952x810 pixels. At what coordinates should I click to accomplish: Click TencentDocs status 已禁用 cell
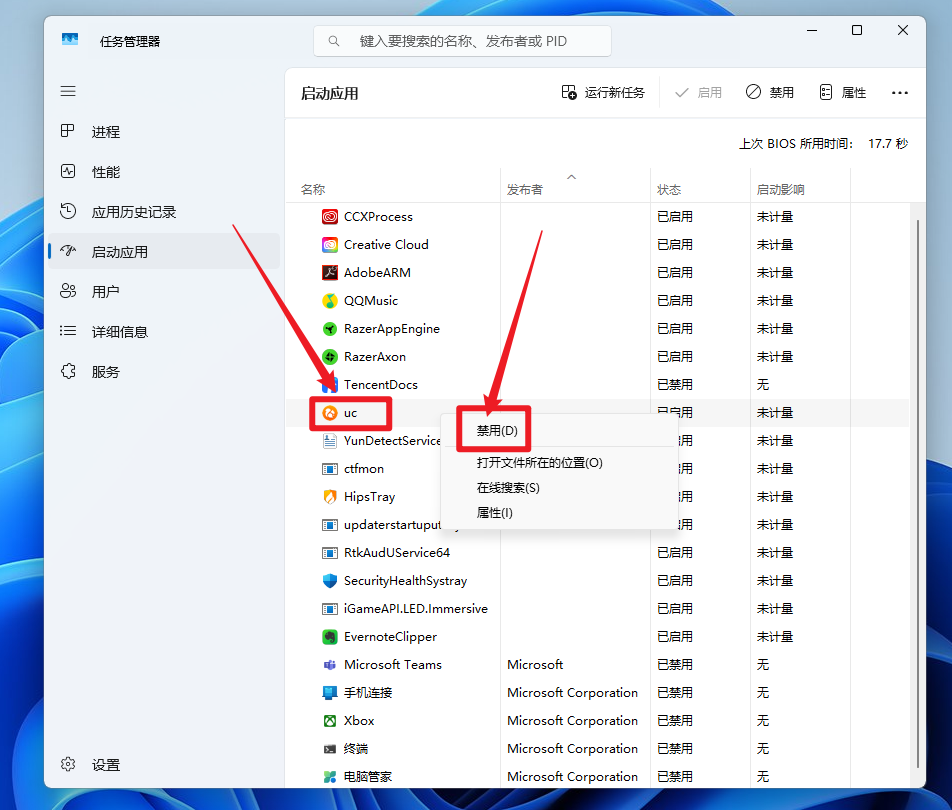pyautogui.click(x=675, y=384)
